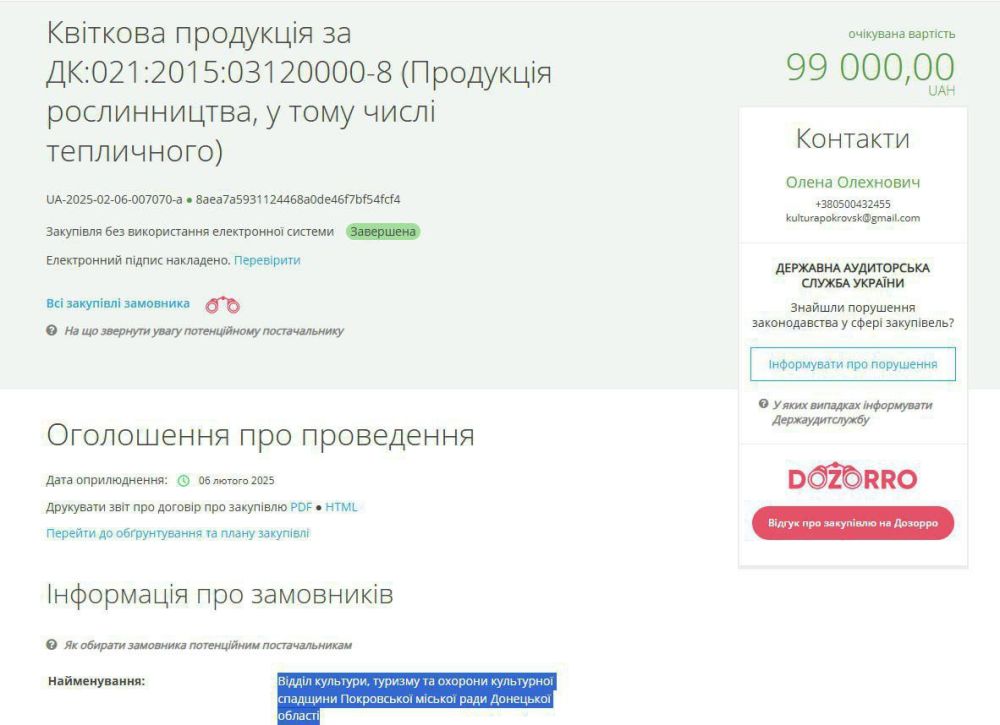1000x725 pixels.
Task: Open 'Всі закупівлі замовника' link
Action: [x=118, y=304]
